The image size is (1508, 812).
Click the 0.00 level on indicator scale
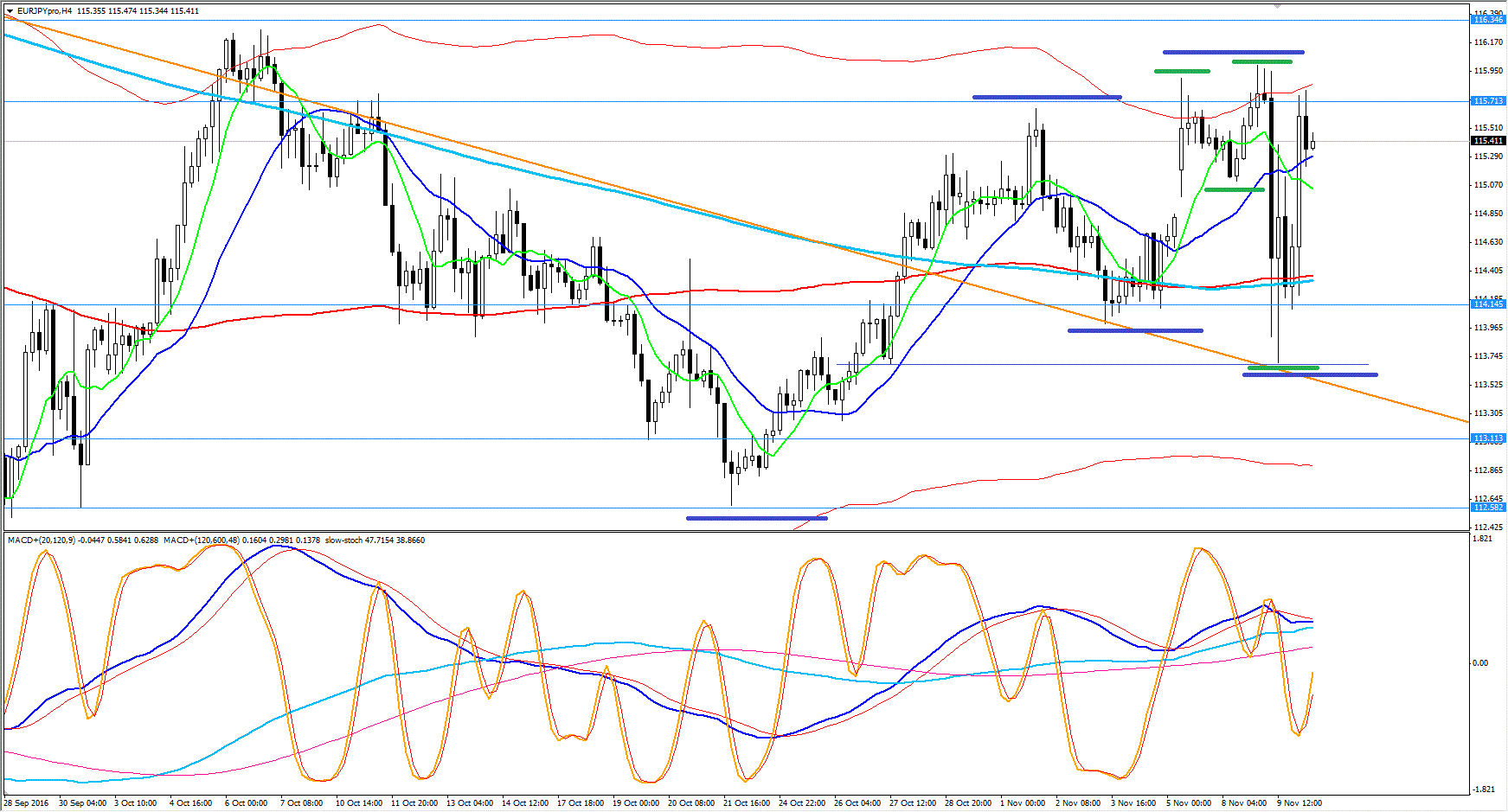pos(1480,663)
